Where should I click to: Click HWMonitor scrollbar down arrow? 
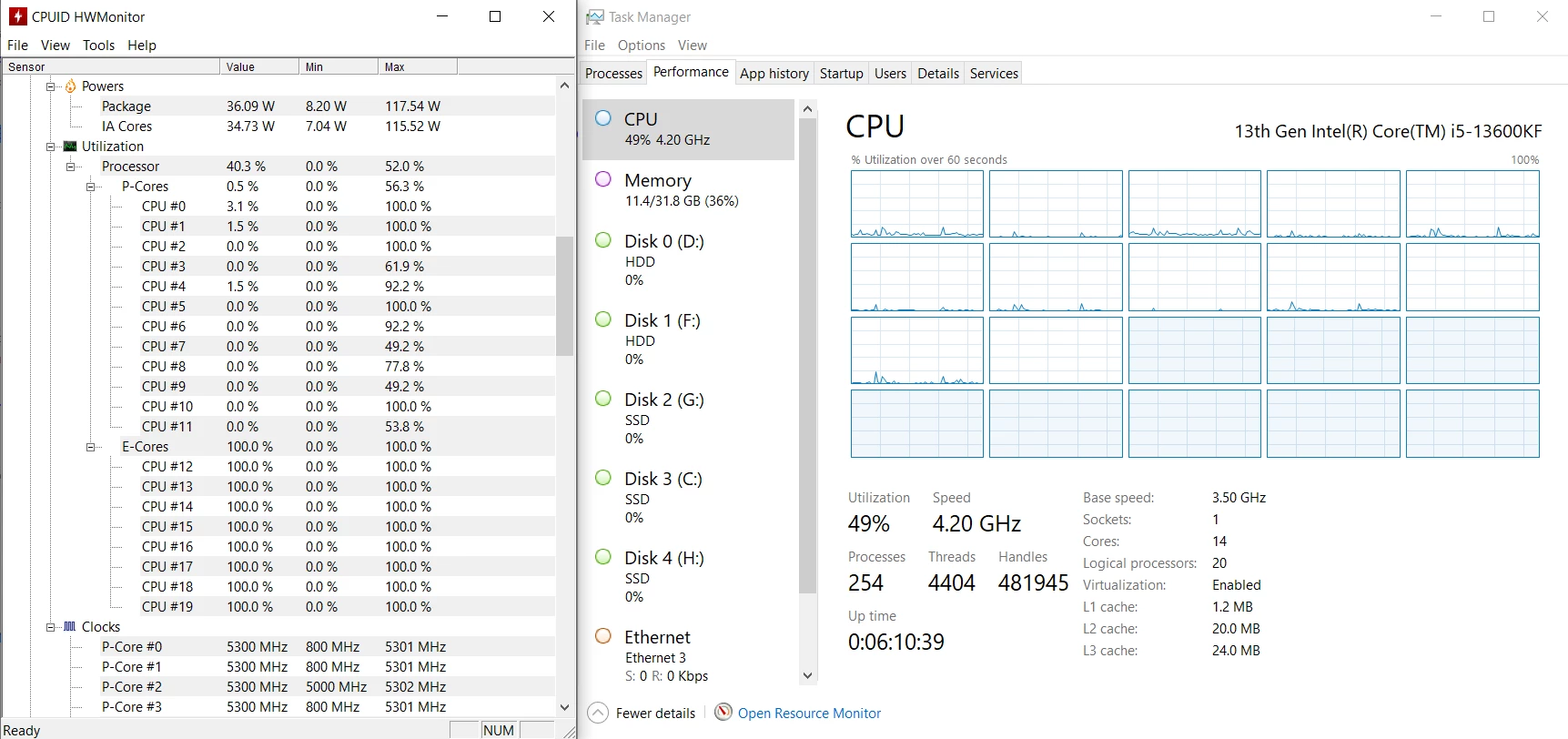pos(564,707)
